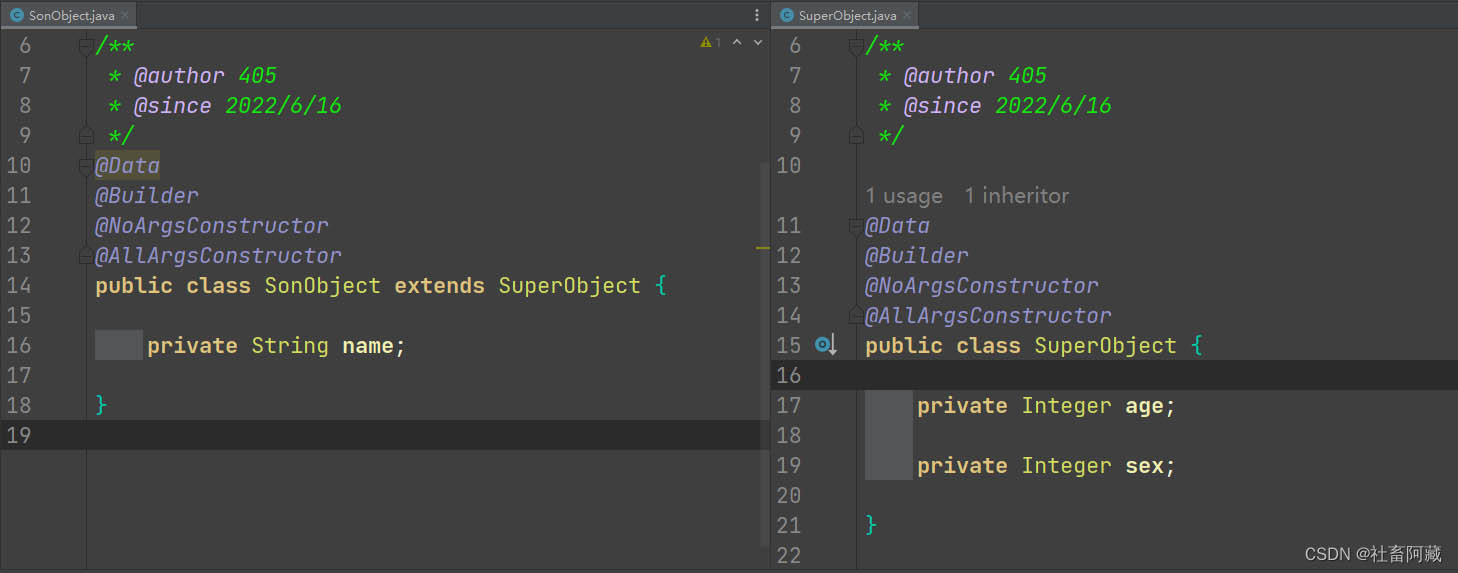The image size is (1458, 573).
Task: Open the "1 usage" code hint
Action: coord(904,196)
